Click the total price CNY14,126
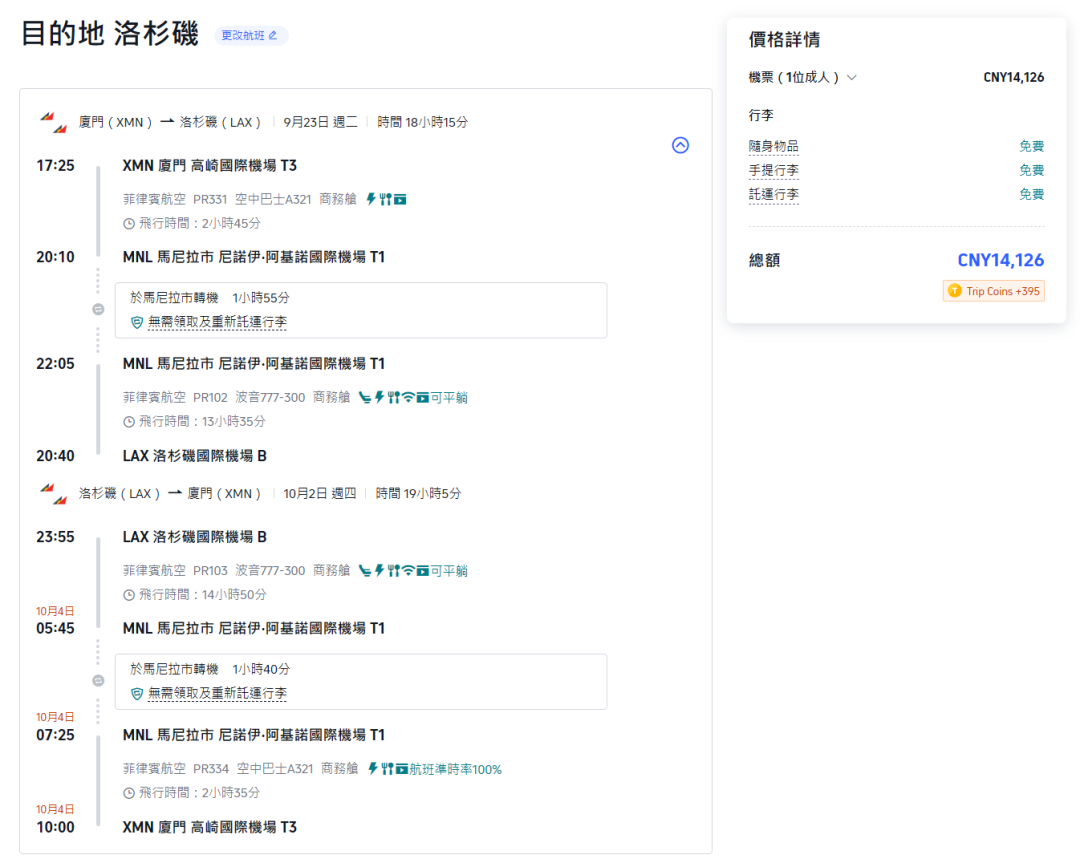Screen dimensions: 1080x867 click(x=1000, y=260)
